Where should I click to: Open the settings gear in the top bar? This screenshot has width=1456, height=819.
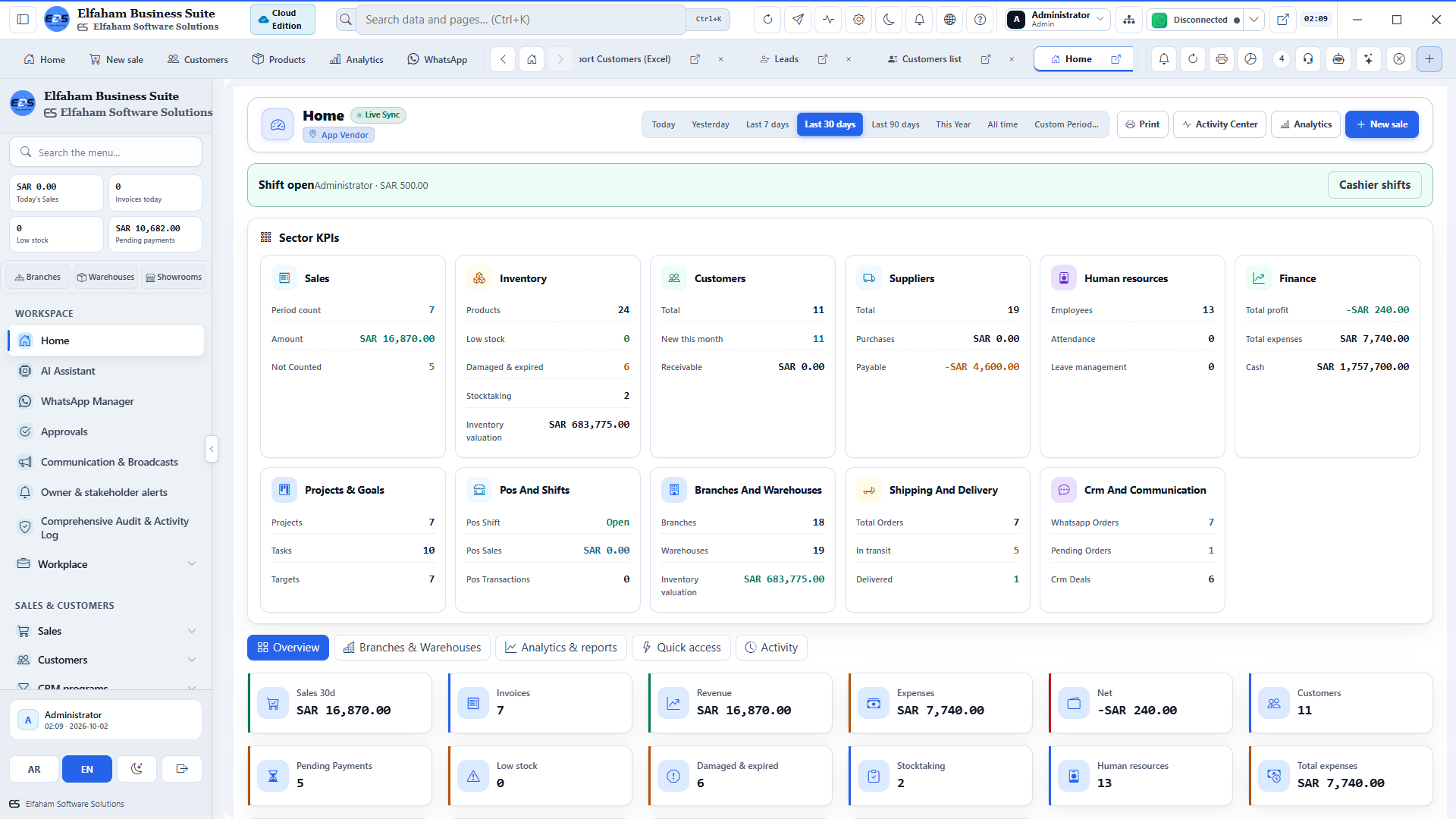point(858,20)
